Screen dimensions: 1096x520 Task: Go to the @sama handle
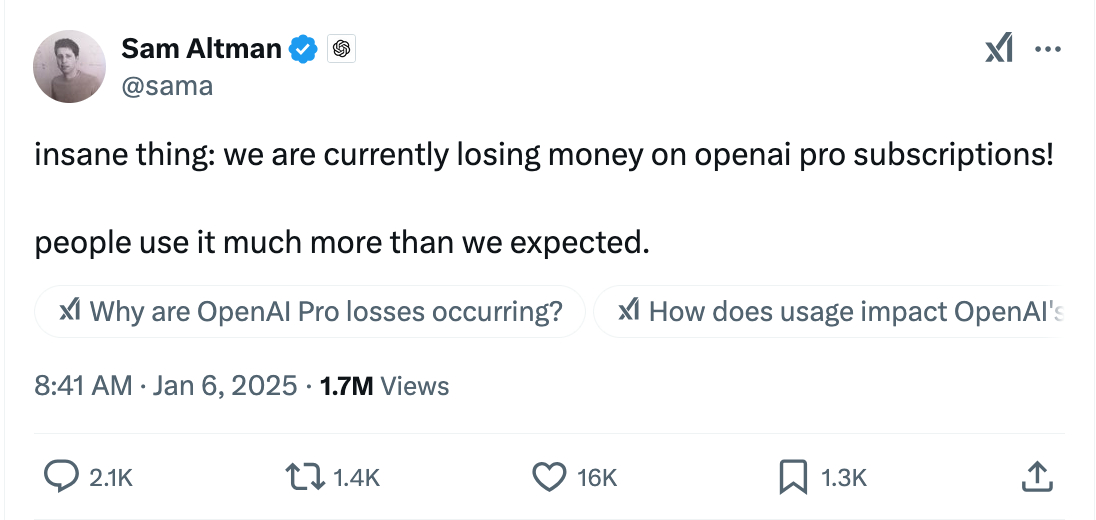point(167,85)
